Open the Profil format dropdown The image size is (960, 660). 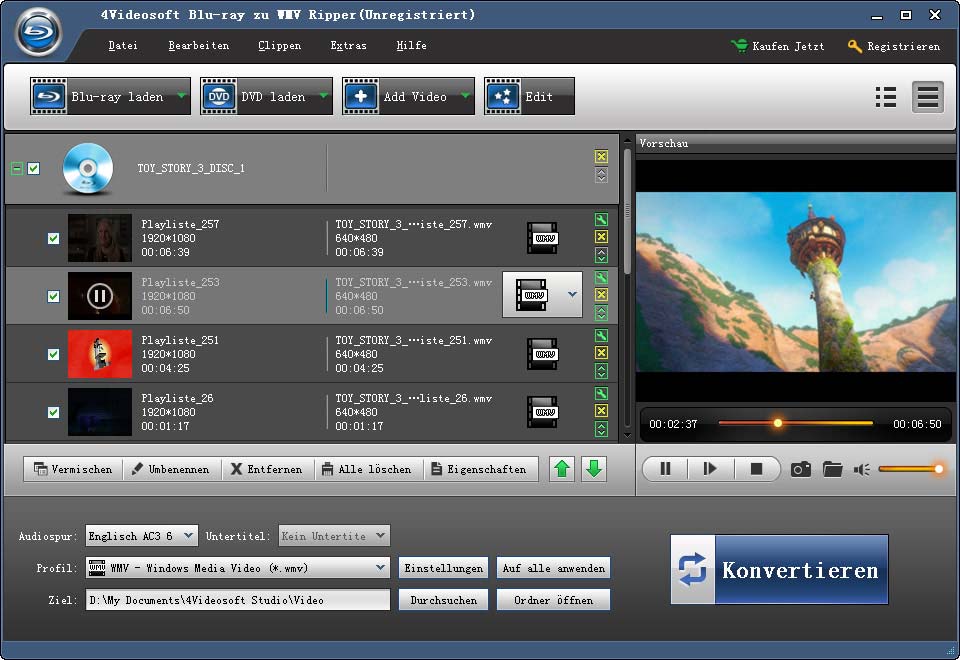tap(381, 568)
